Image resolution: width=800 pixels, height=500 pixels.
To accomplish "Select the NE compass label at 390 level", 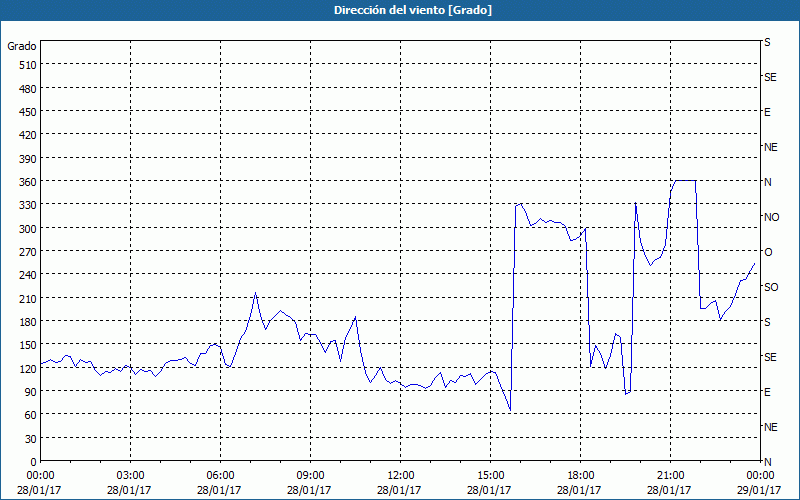I will click(x=771, y=147).
